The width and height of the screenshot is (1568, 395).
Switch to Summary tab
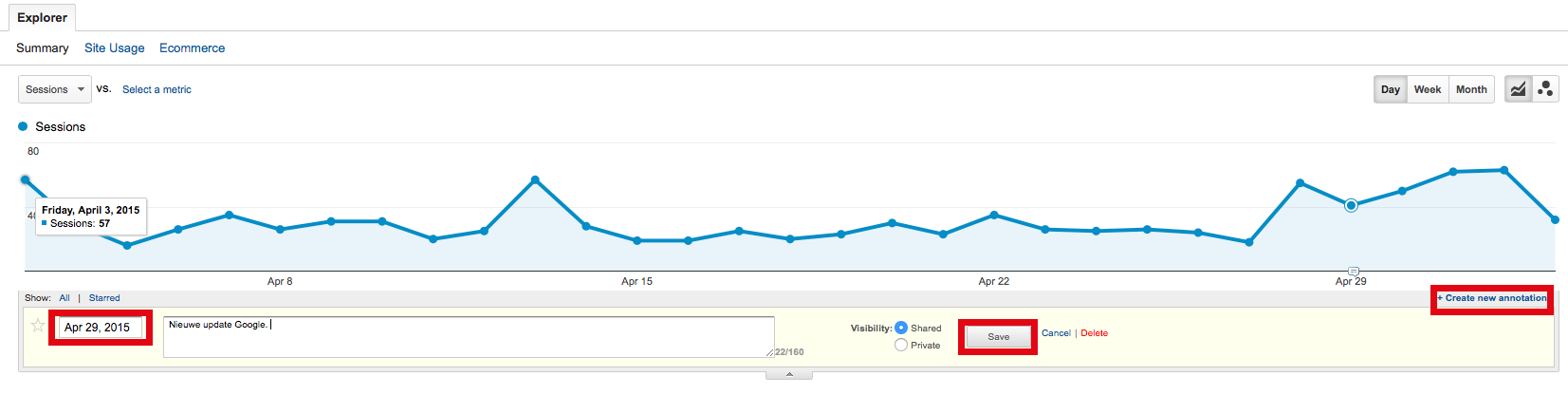click(43, 47)
